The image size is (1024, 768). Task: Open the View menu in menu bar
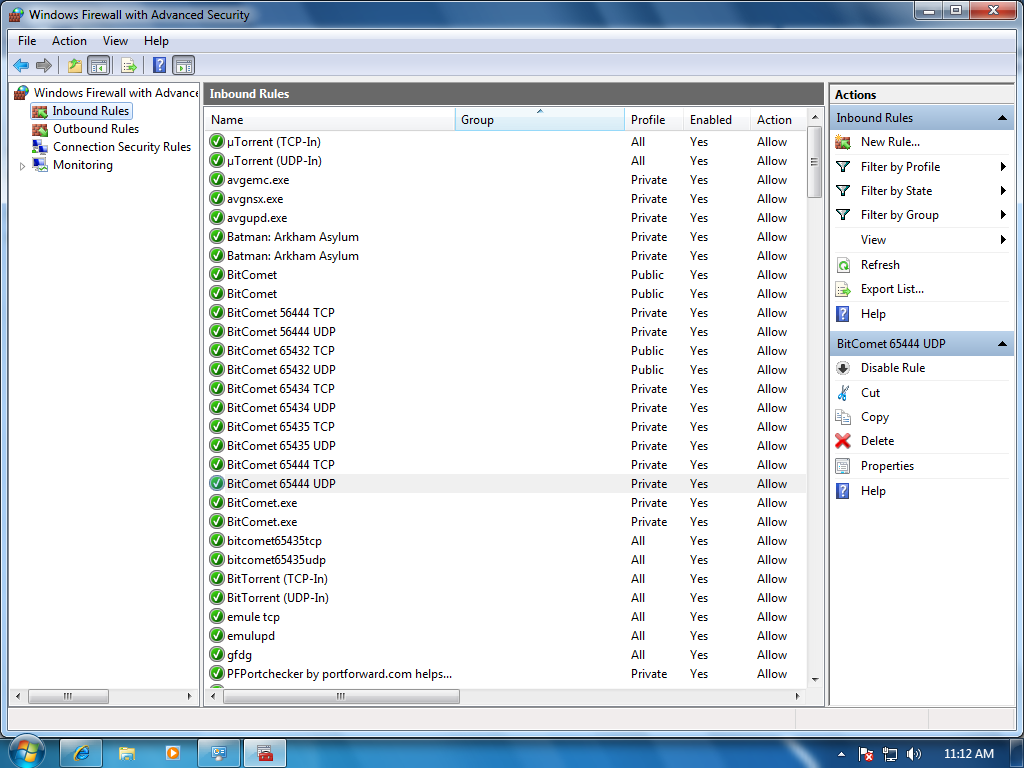(x=115, y=40)
